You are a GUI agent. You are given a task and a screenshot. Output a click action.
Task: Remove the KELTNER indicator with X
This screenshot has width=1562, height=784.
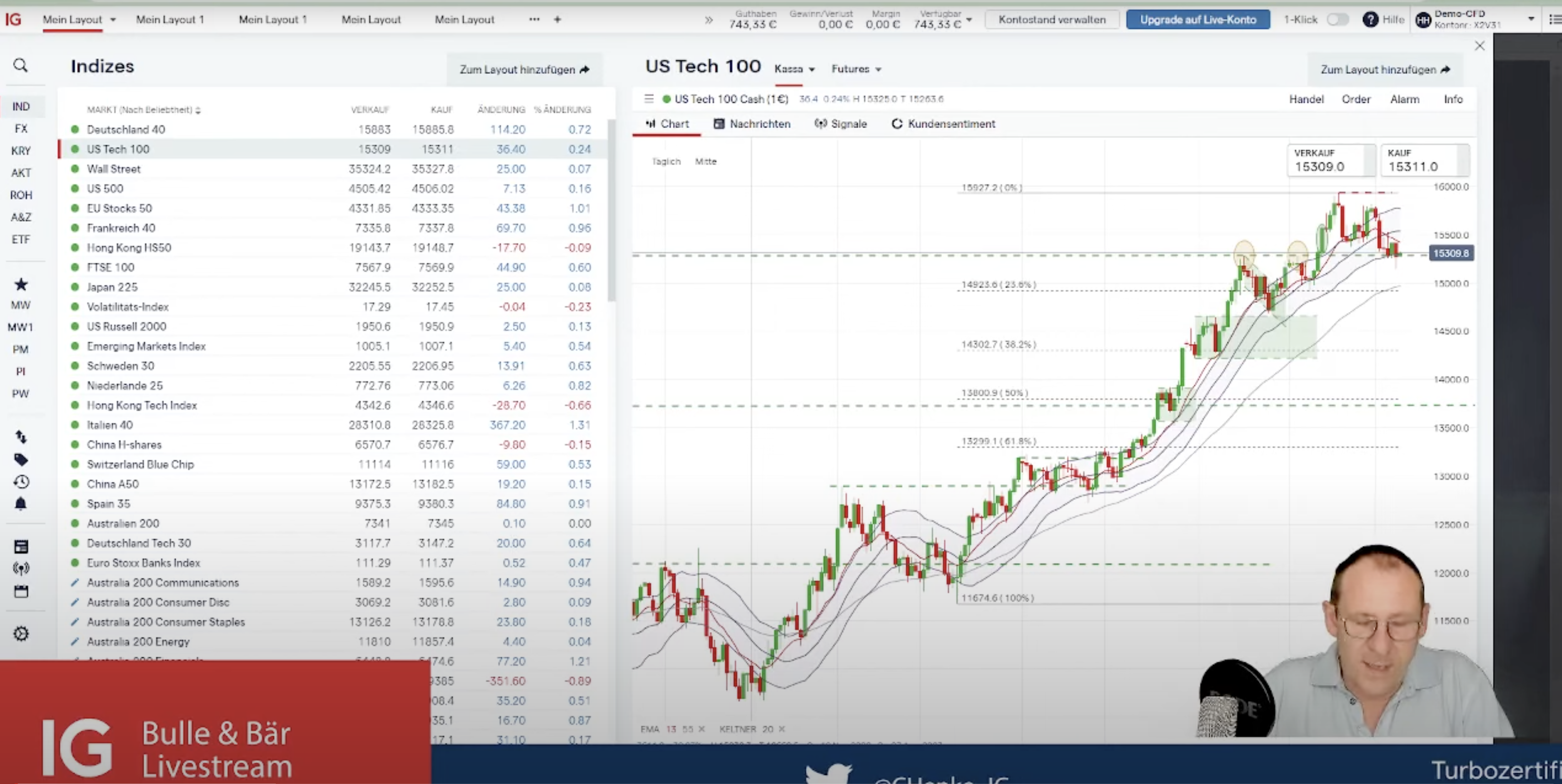point(782,729)
